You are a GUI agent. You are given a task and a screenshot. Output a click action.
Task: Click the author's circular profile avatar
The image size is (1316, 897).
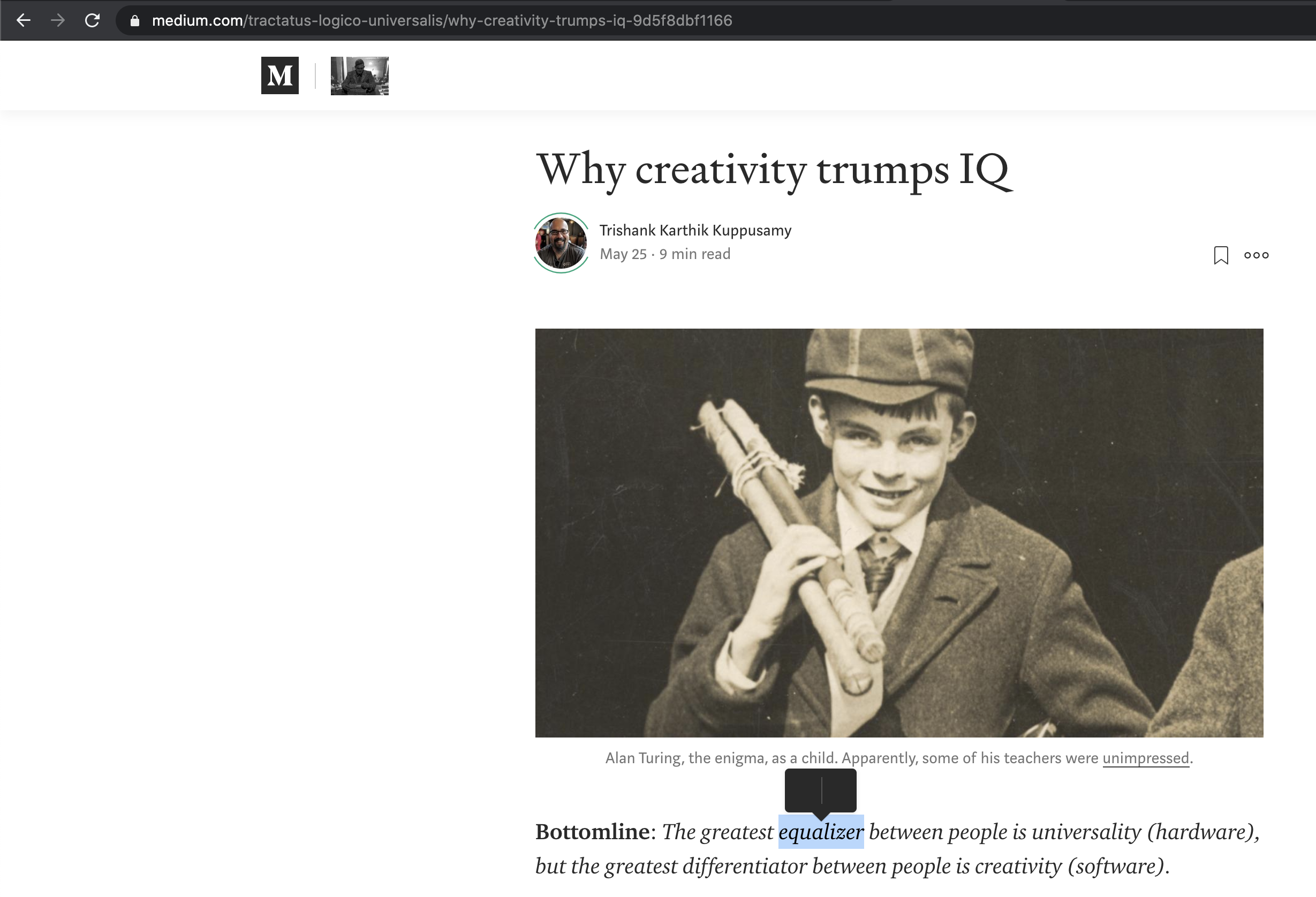click(x=561, y=243)
